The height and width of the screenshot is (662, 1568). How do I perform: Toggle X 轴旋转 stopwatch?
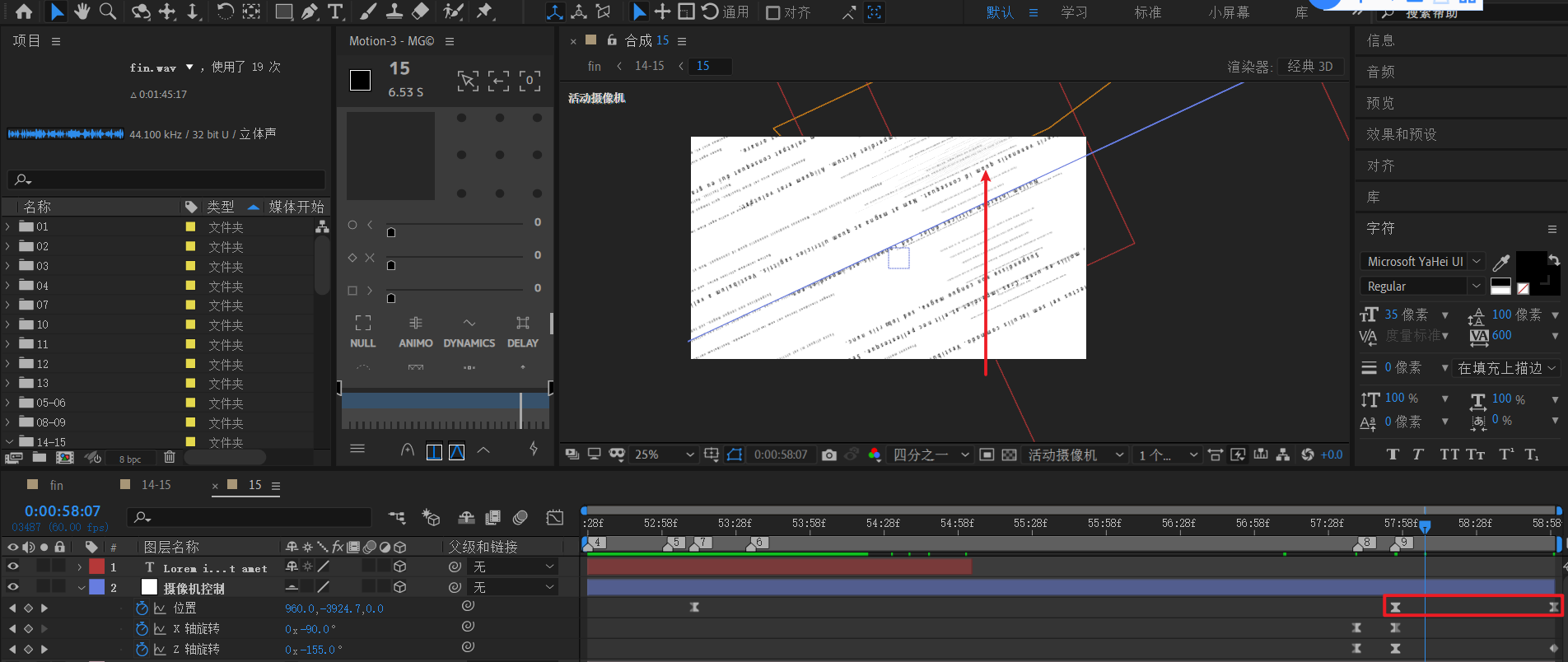coord(142,628)
